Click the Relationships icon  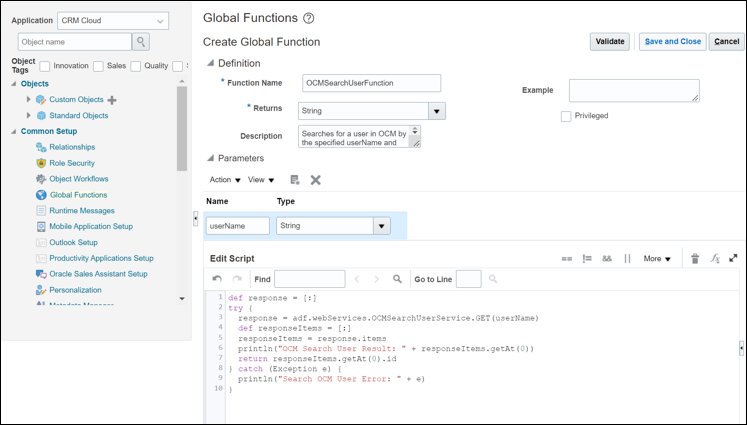[41, 147]
